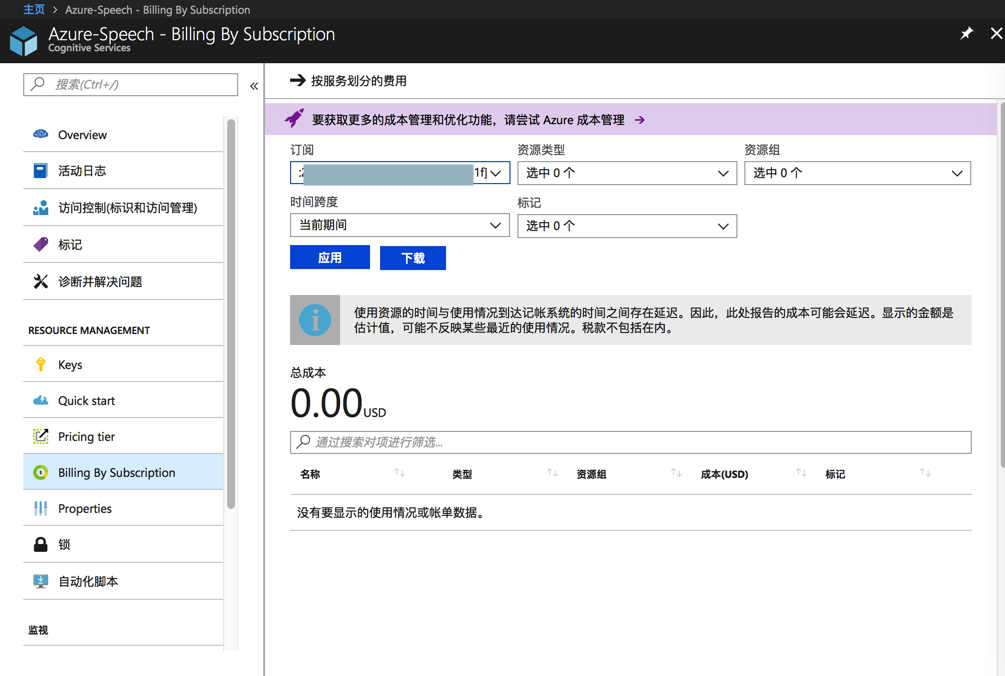Open the 时间跨度 当前期间 dropdown
The width and height of the screenshot is (1005, 676).
point(400,226)
